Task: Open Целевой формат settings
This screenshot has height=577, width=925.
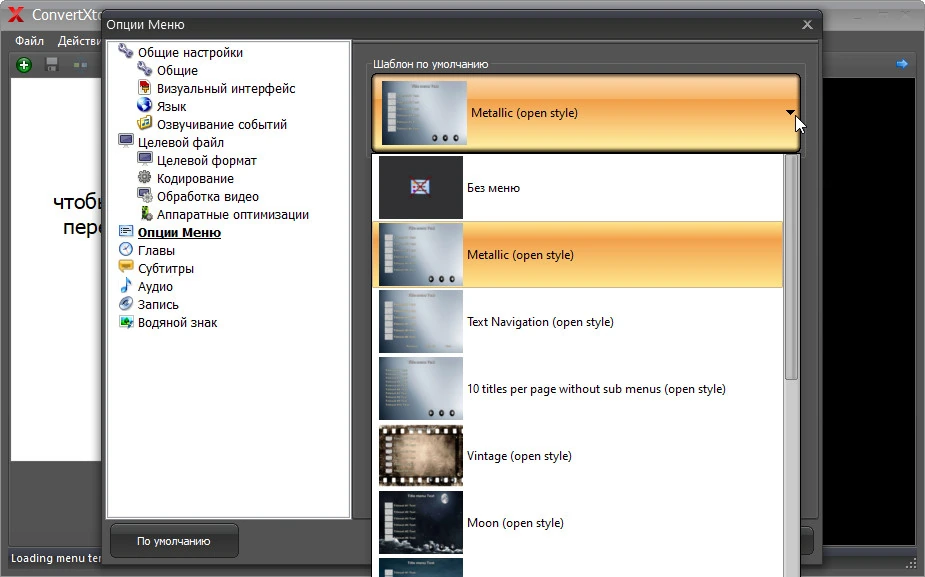Action: [206, 160]
